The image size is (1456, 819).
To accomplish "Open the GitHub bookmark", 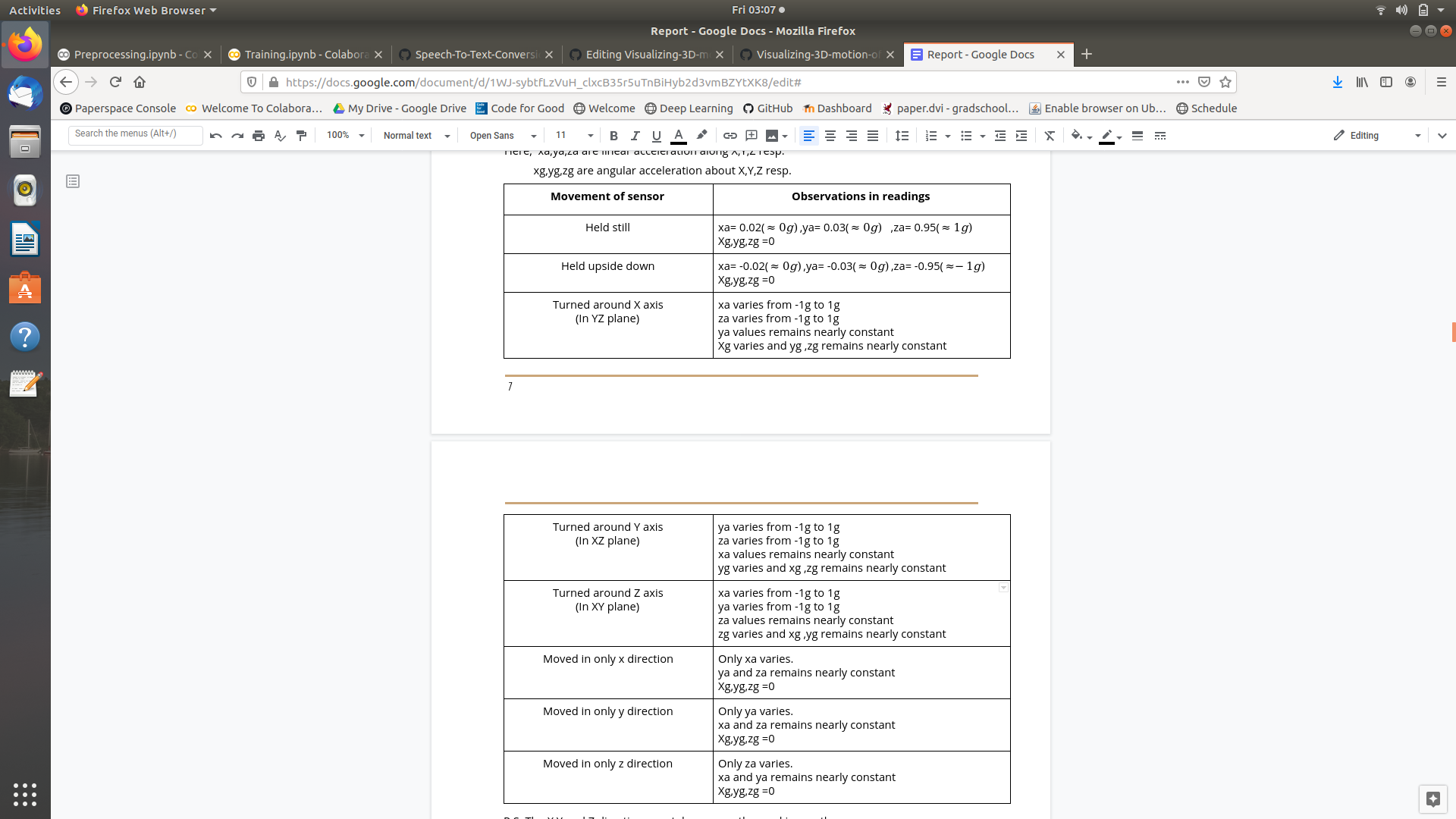I will [x=767, y=108].
